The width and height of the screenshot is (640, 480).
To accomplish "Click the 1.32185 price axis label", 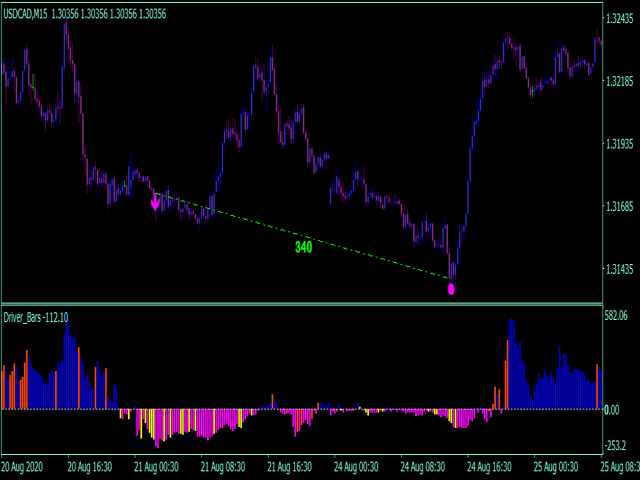I will point(620,81).
